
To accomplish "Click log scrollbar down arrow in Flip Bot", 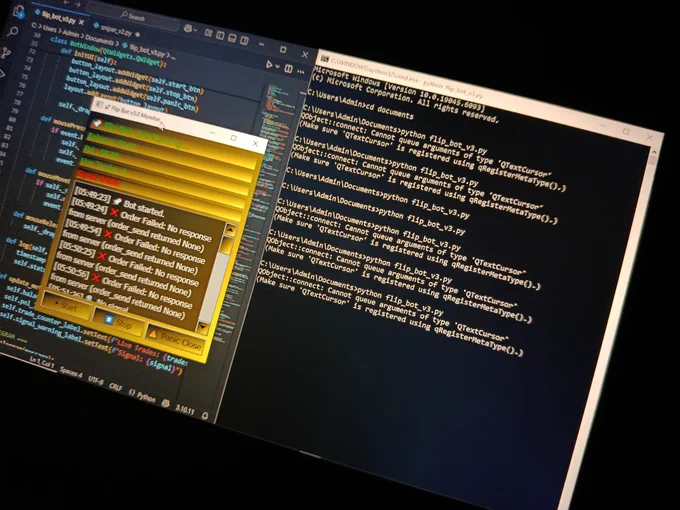I will [203, 327].
